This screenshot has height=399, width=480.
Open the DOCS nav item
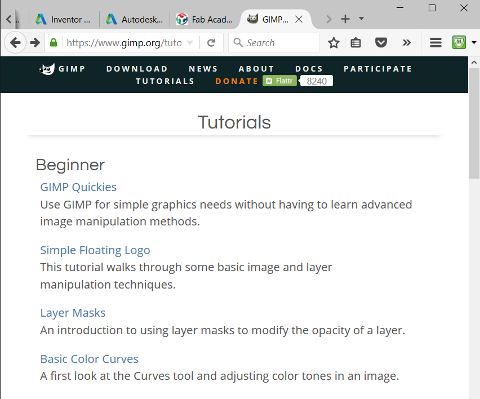click(x=309, y=69)
